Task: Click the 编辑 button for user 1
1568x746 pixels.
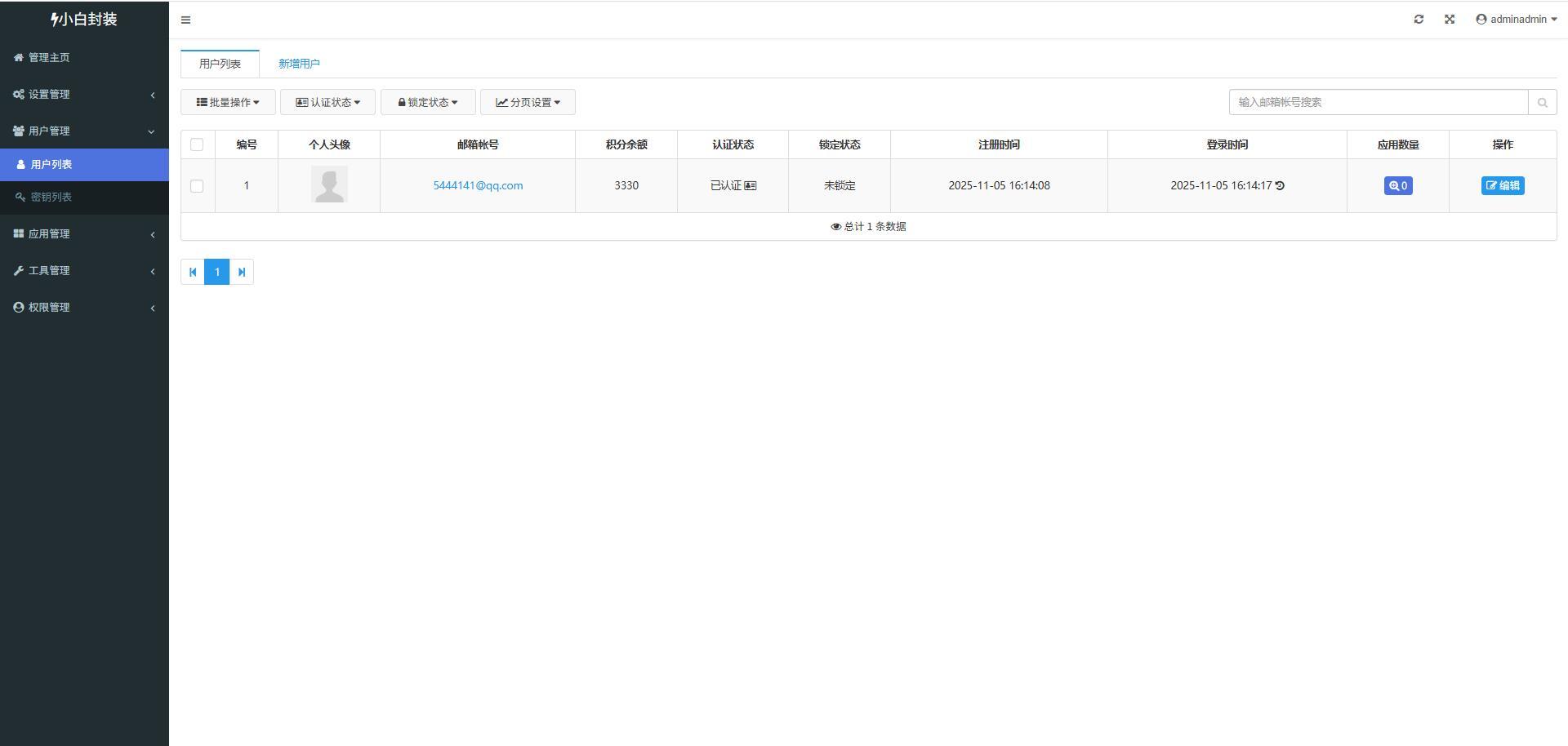Action: coord(1502,185)
